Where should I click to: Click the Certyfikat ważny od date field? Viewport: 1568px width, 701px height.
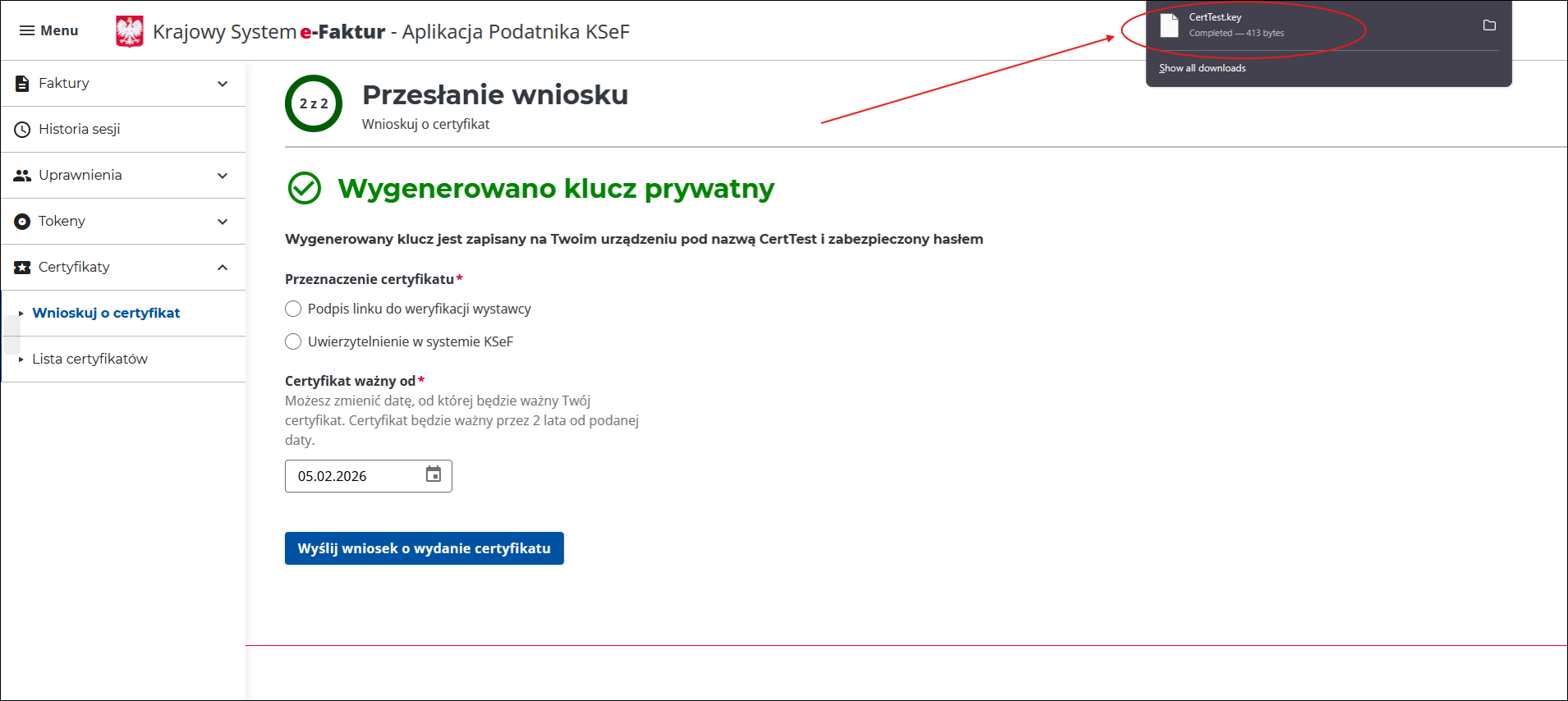point(368,476)
